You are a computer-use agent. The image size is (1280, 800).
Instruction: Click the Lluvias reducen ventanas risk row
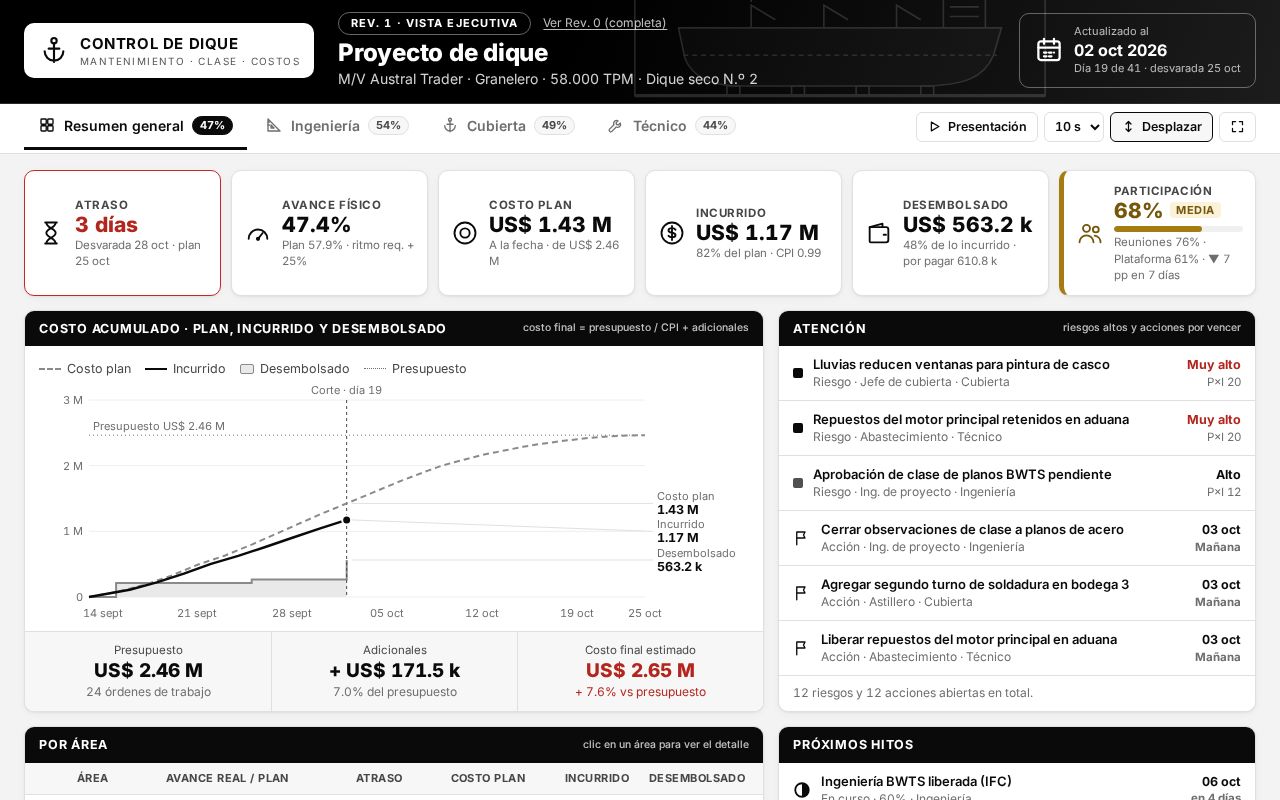[1017, 373]
